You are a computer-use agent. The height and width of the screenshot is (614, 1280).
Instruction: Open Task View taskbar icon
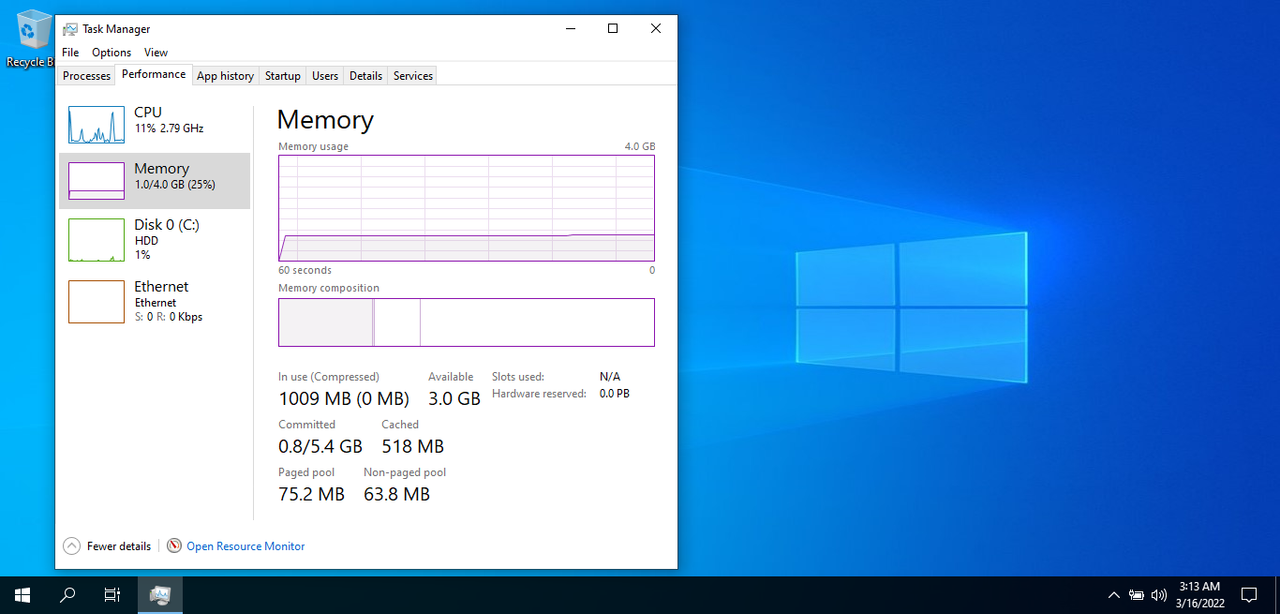(x=112, y=595)
